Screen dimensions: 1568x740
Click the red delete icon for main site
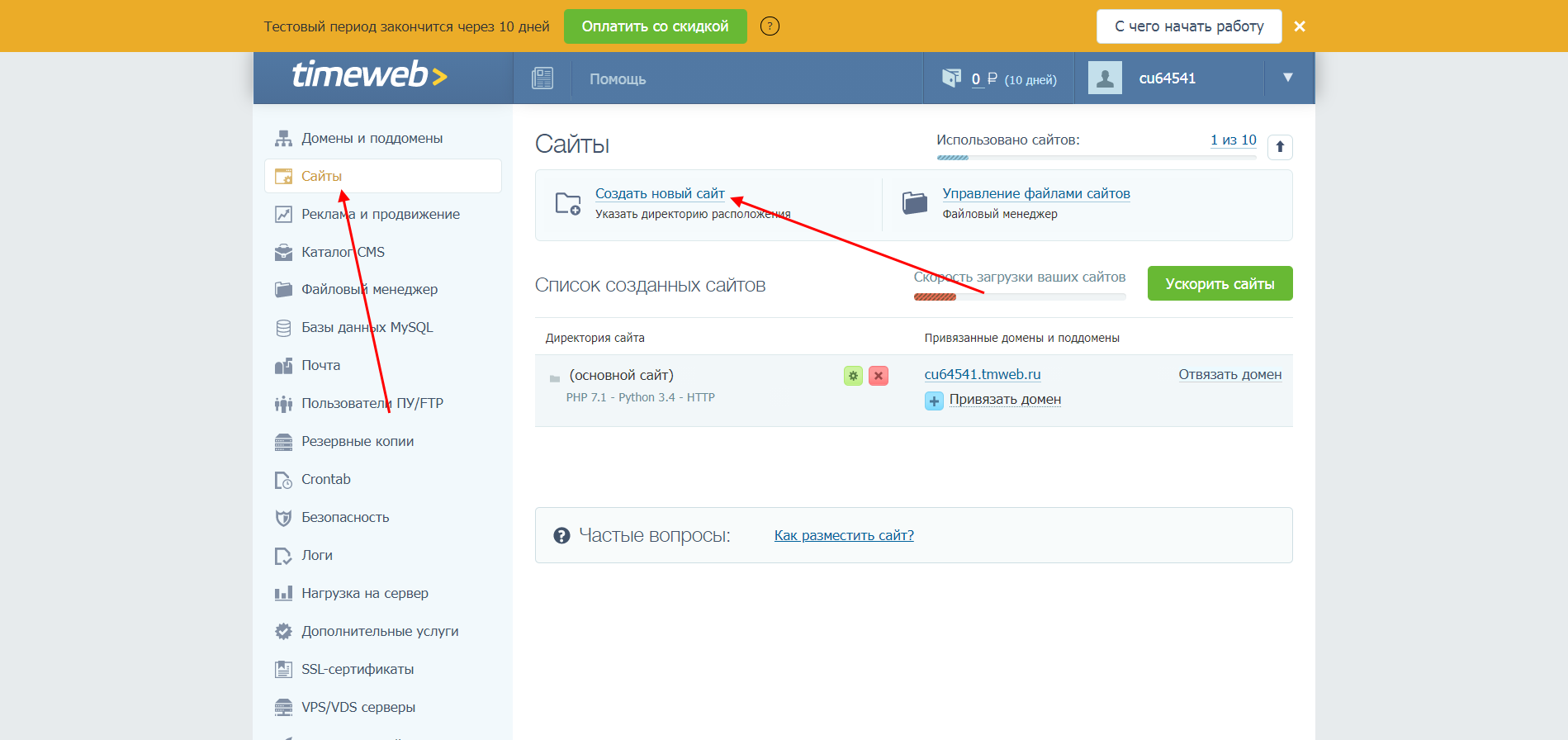pos(879,376)
